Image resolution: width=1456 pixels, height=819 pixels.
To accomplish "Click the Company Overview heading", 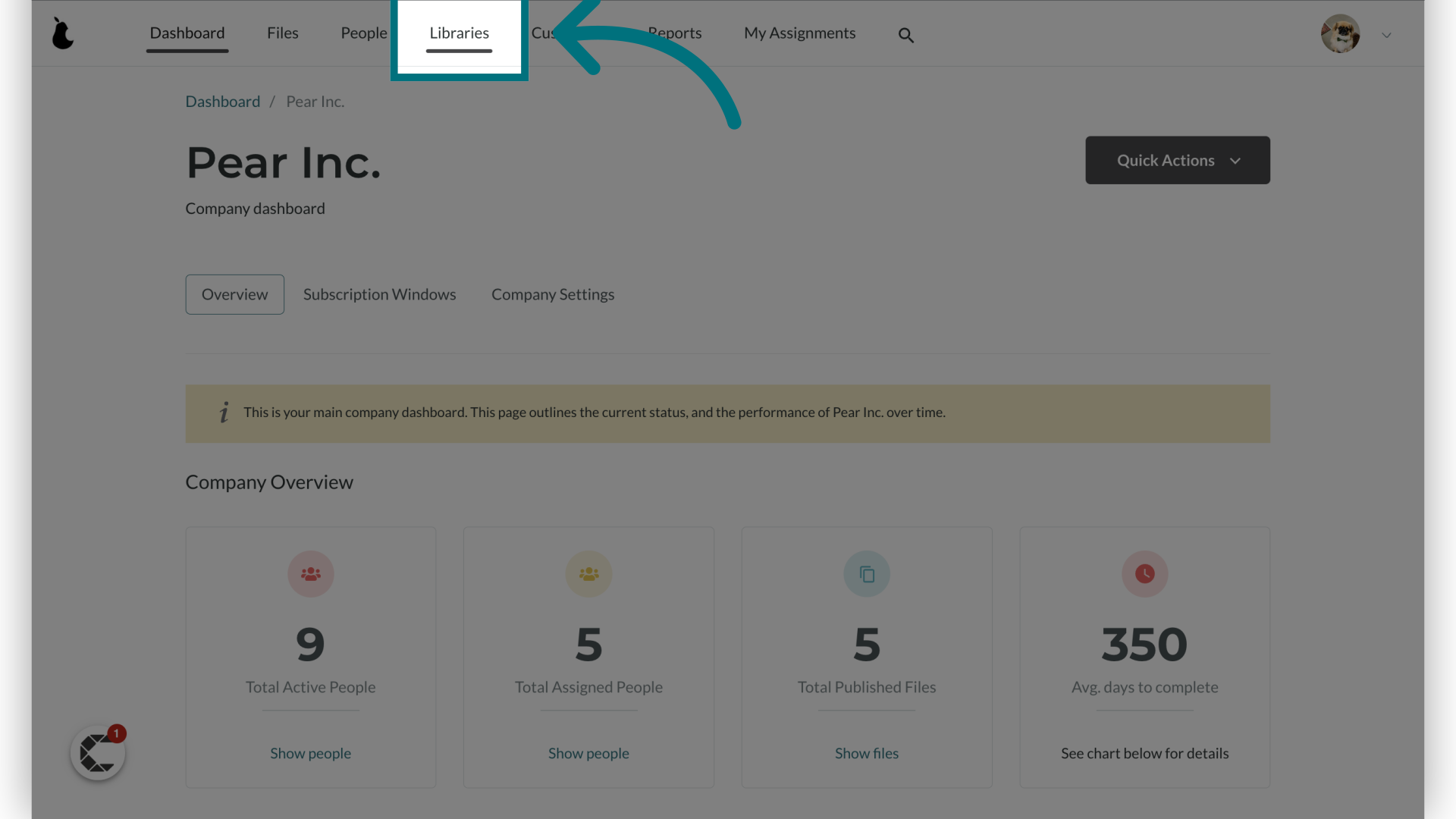I will pyautogui.click(x=269, y=482).
